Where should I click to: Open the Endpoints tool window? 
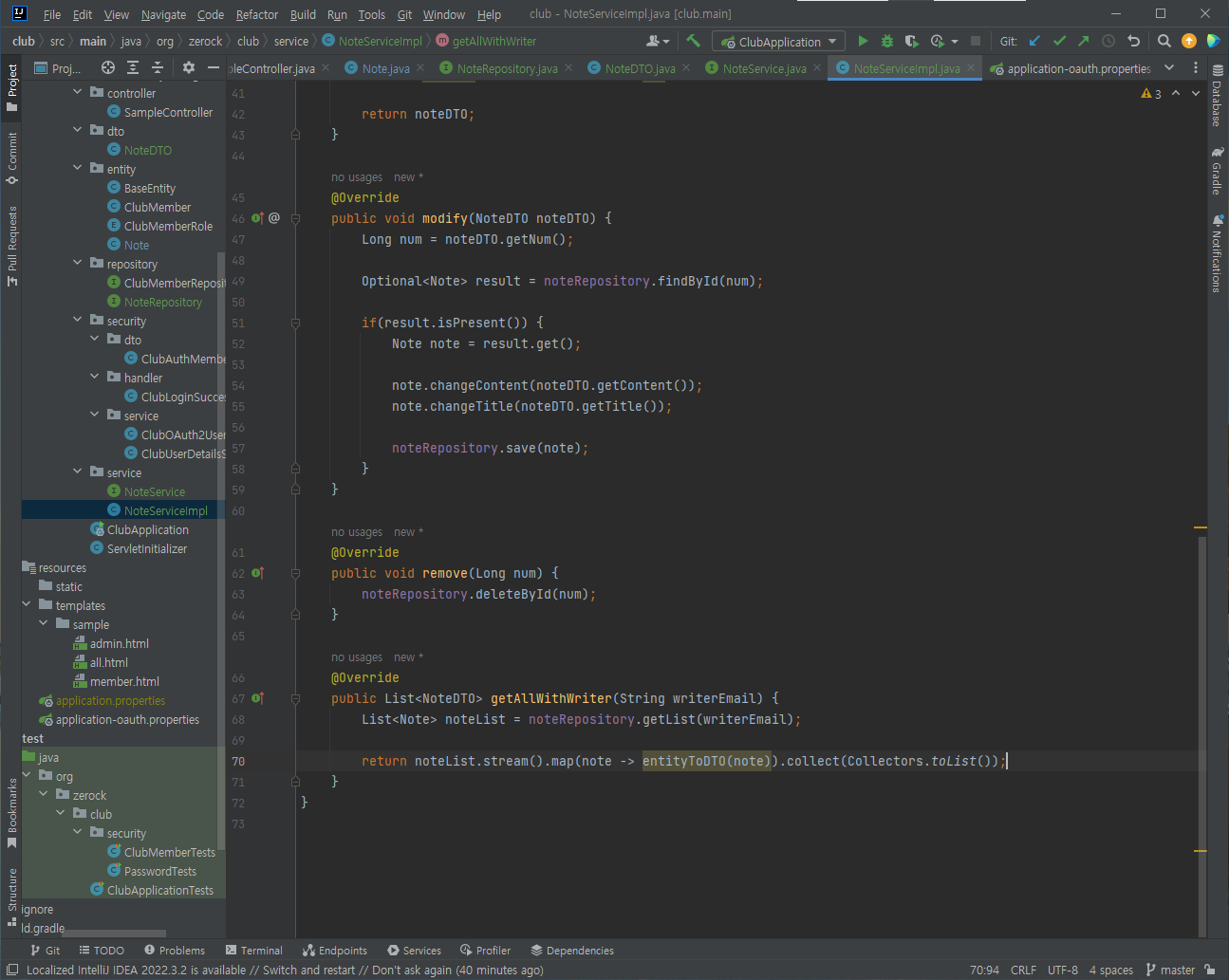335,950
